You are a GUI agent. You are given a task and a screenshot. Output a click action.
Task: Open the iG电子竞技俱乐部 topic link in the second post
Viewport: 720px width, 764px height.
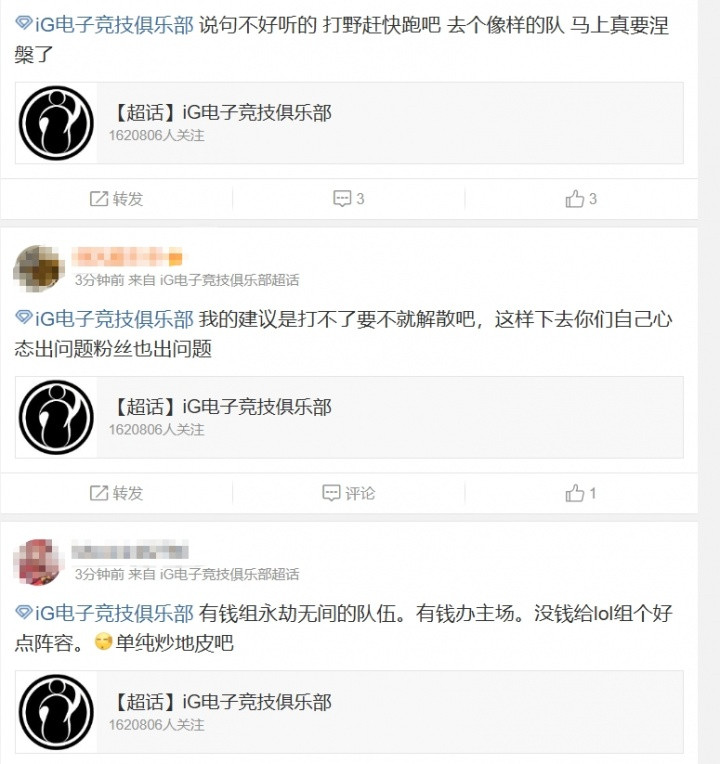[114, 319]
